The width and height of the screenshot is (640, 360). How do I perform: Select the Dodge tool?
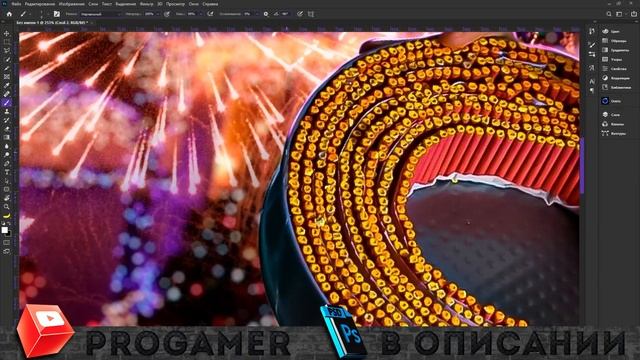click(7, 155)
